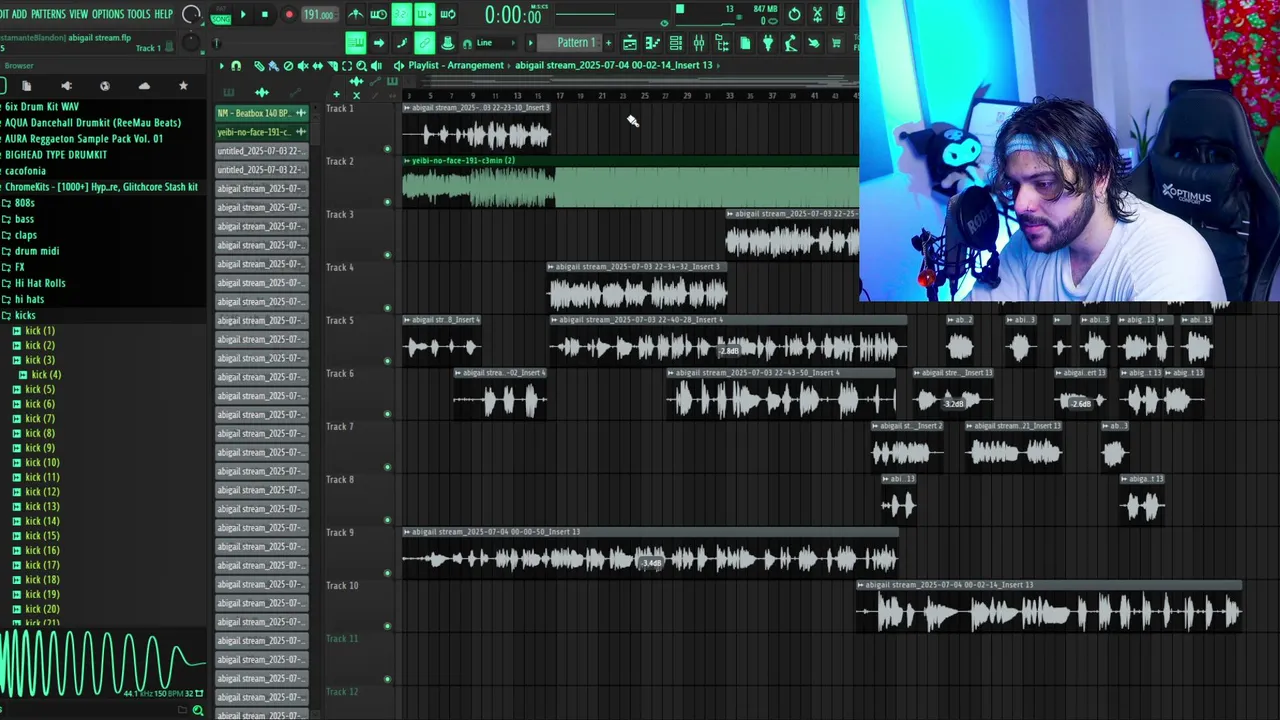
Task: Toggle the PAT/SONG mode switch
Action: [221, 15]
